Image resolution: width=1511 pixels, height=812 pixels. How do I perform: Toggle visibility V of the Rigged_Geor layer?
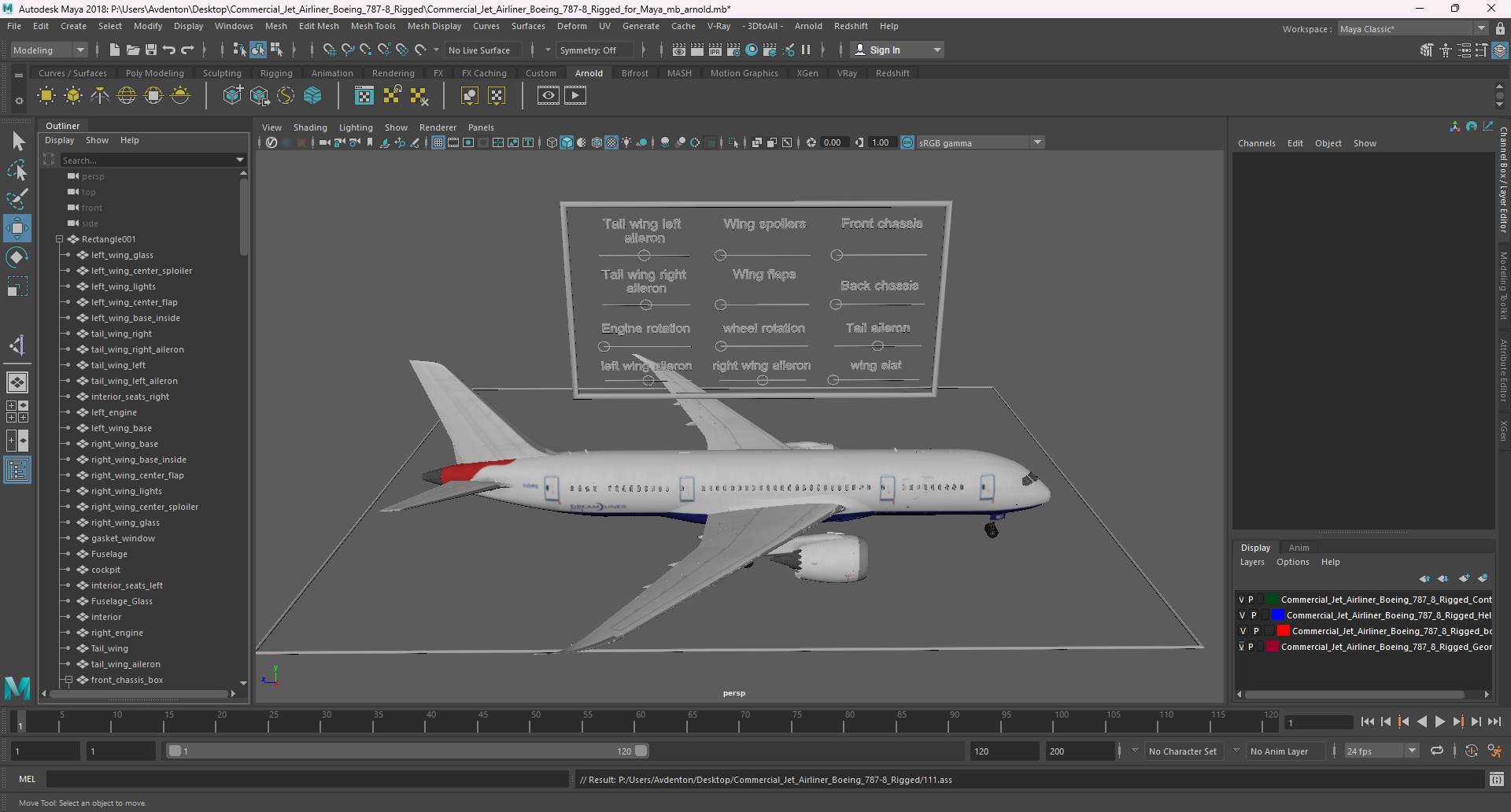tap(1242, 647)
